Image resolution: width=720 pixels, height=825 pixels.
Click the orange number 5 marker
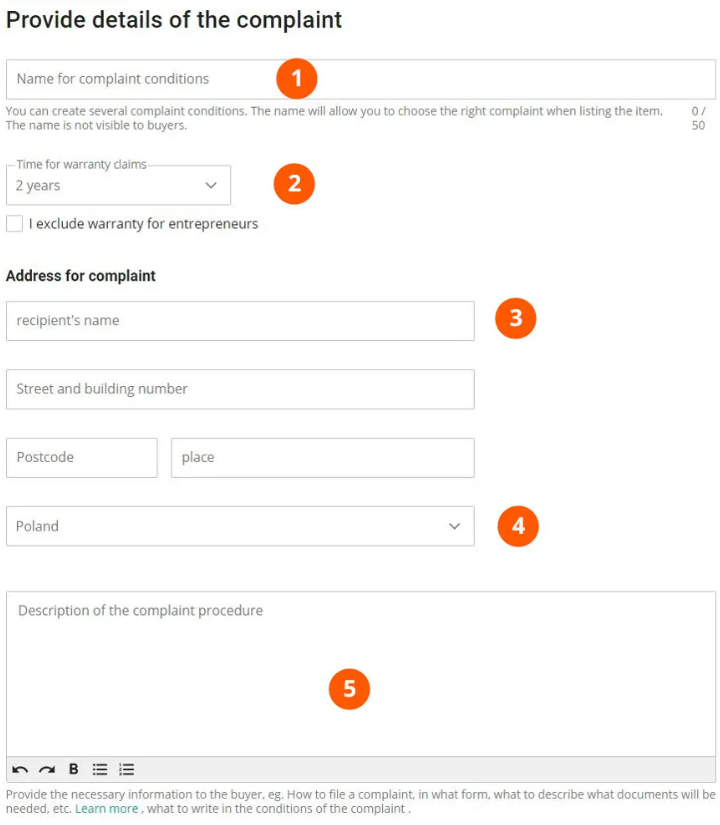[350, 689]
